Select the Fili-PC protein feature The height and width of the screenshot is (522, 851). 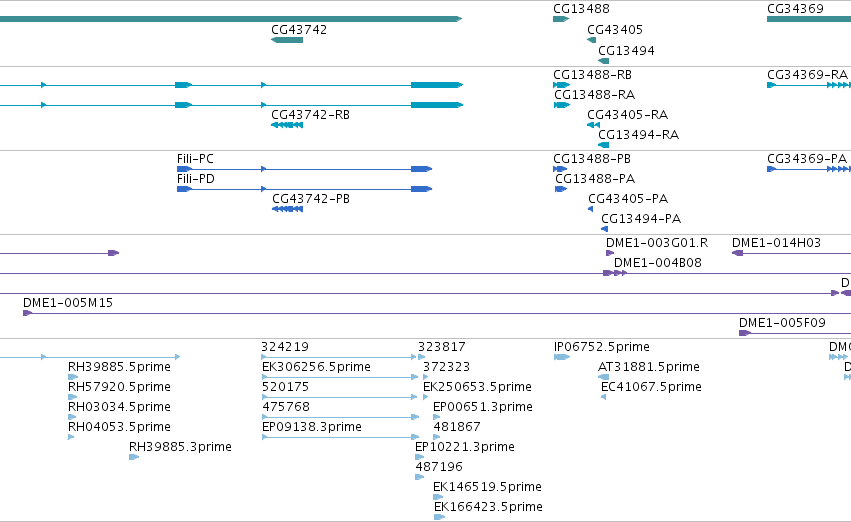pos(195,159)
